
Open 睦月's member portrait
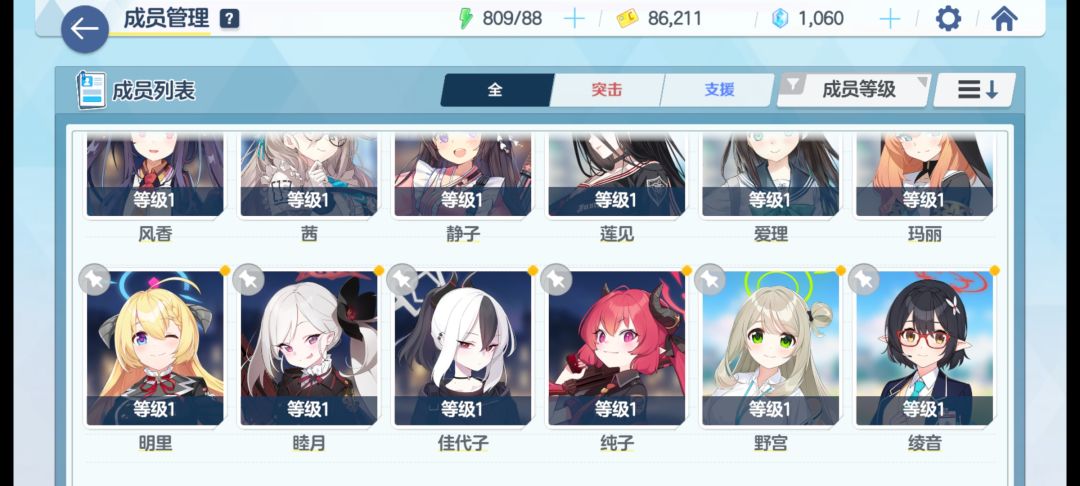(309, 348)
